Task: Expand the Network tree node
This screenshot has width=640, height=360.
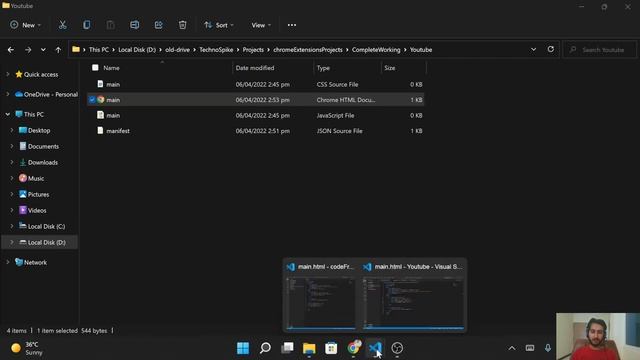Action: tap(7, 262)
